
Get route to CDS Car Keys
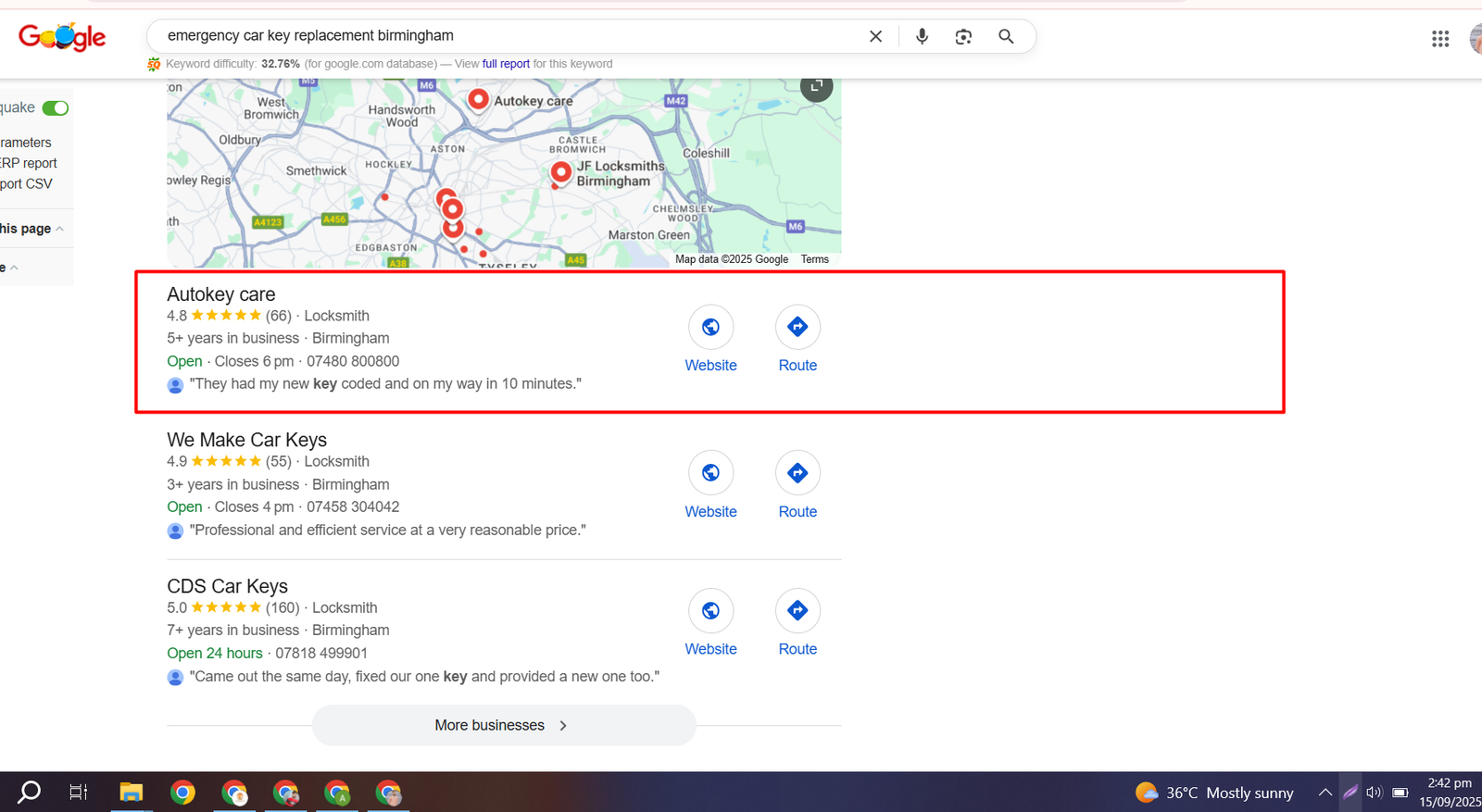point(798,611)
